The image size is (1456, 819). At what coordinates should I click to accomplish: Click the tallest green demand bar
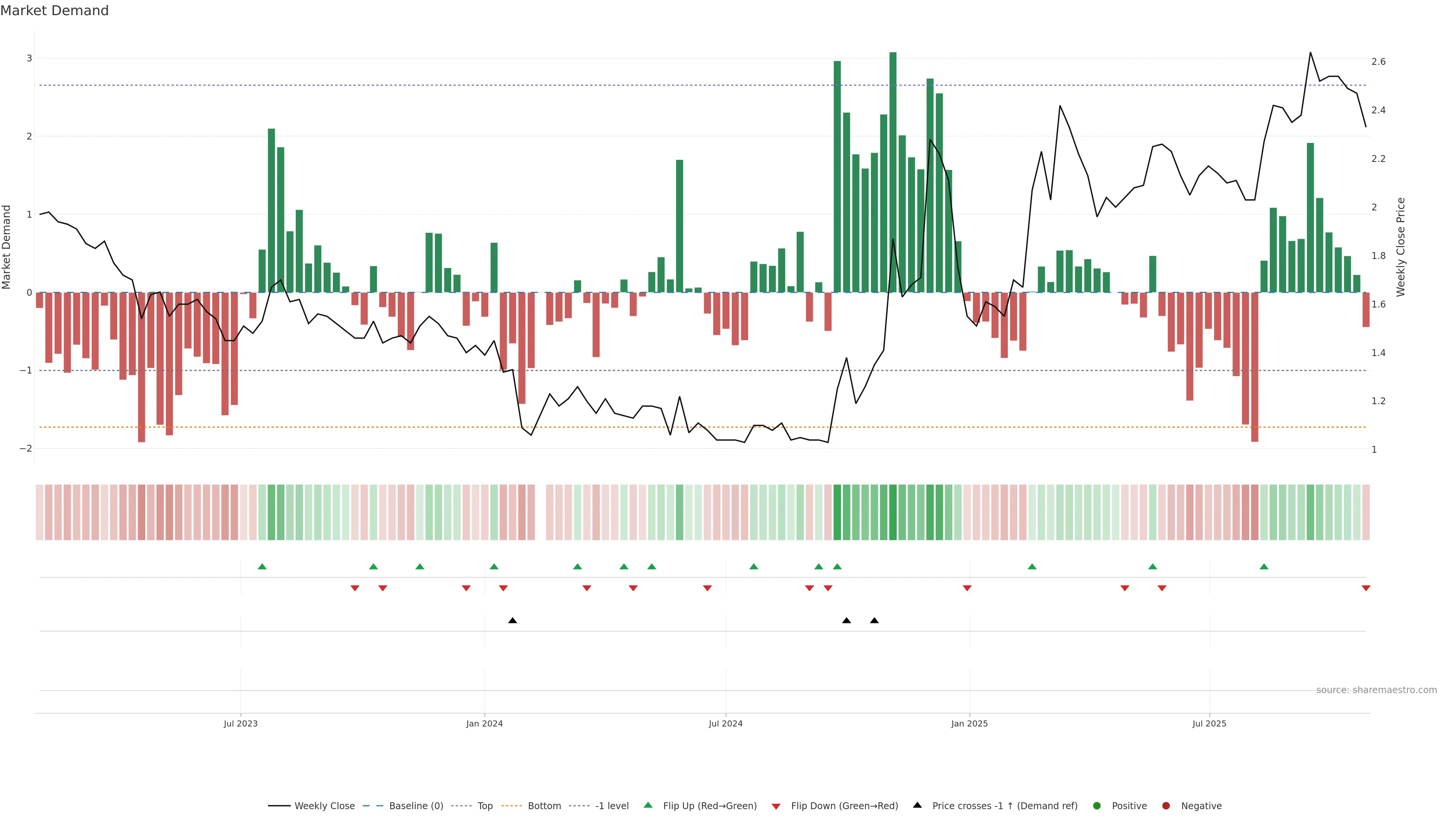(893, 169)
